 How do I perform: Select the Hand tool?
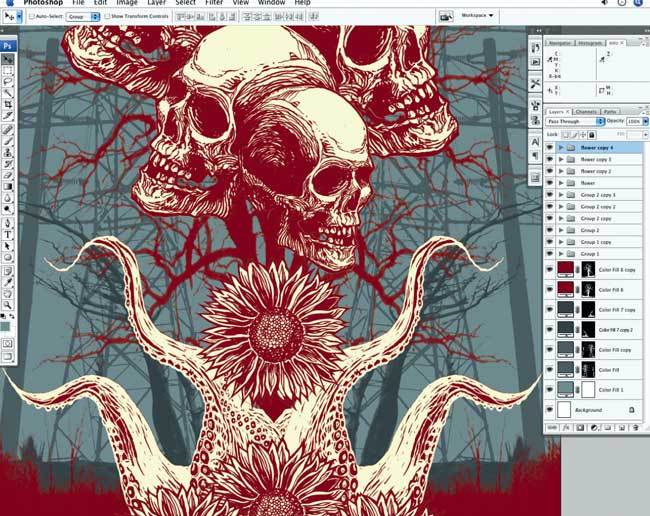(x=8, y=294)
